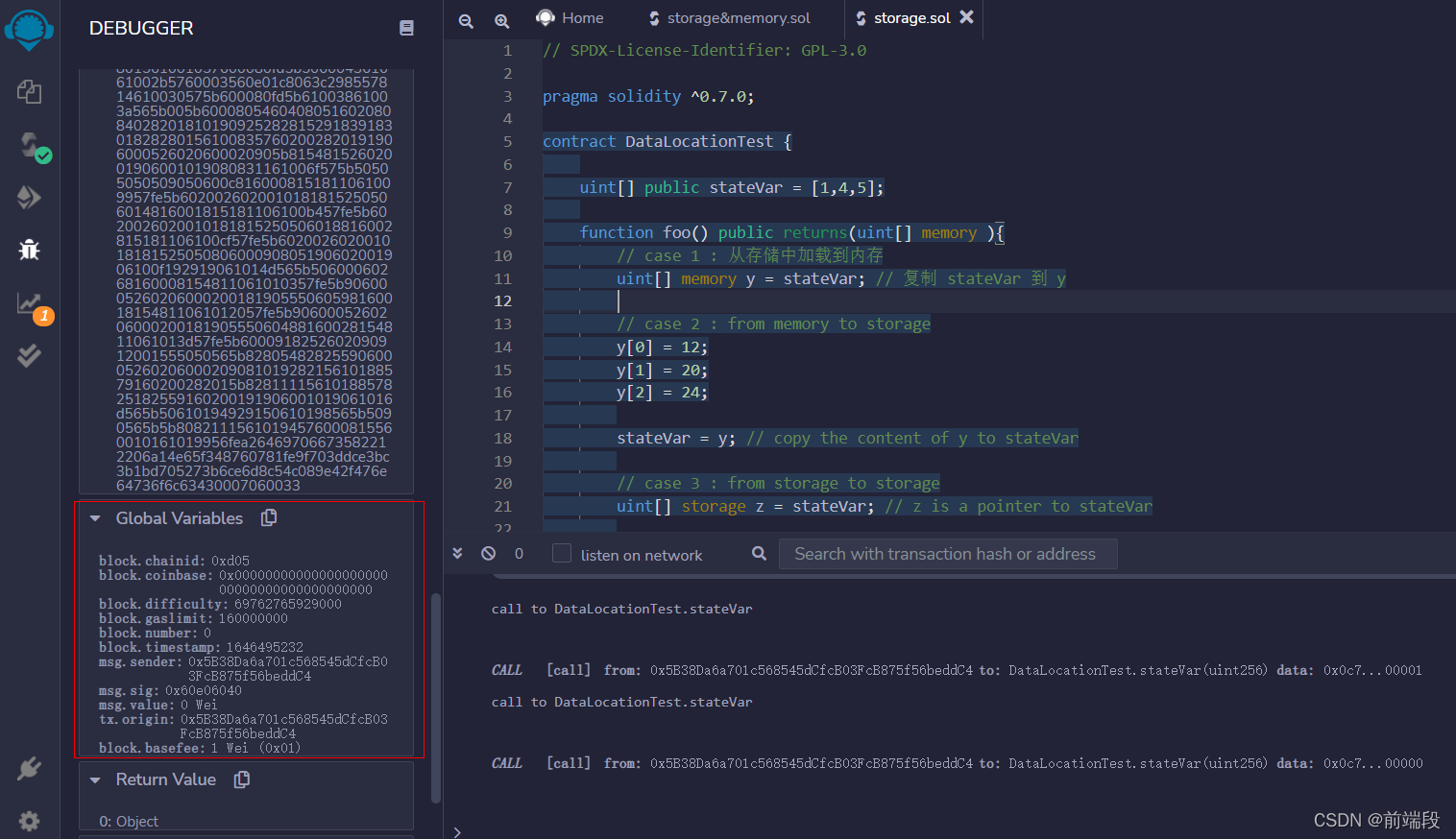
Task: Click the SPDX-License-Identifier comment line
Action: point(704,50)
